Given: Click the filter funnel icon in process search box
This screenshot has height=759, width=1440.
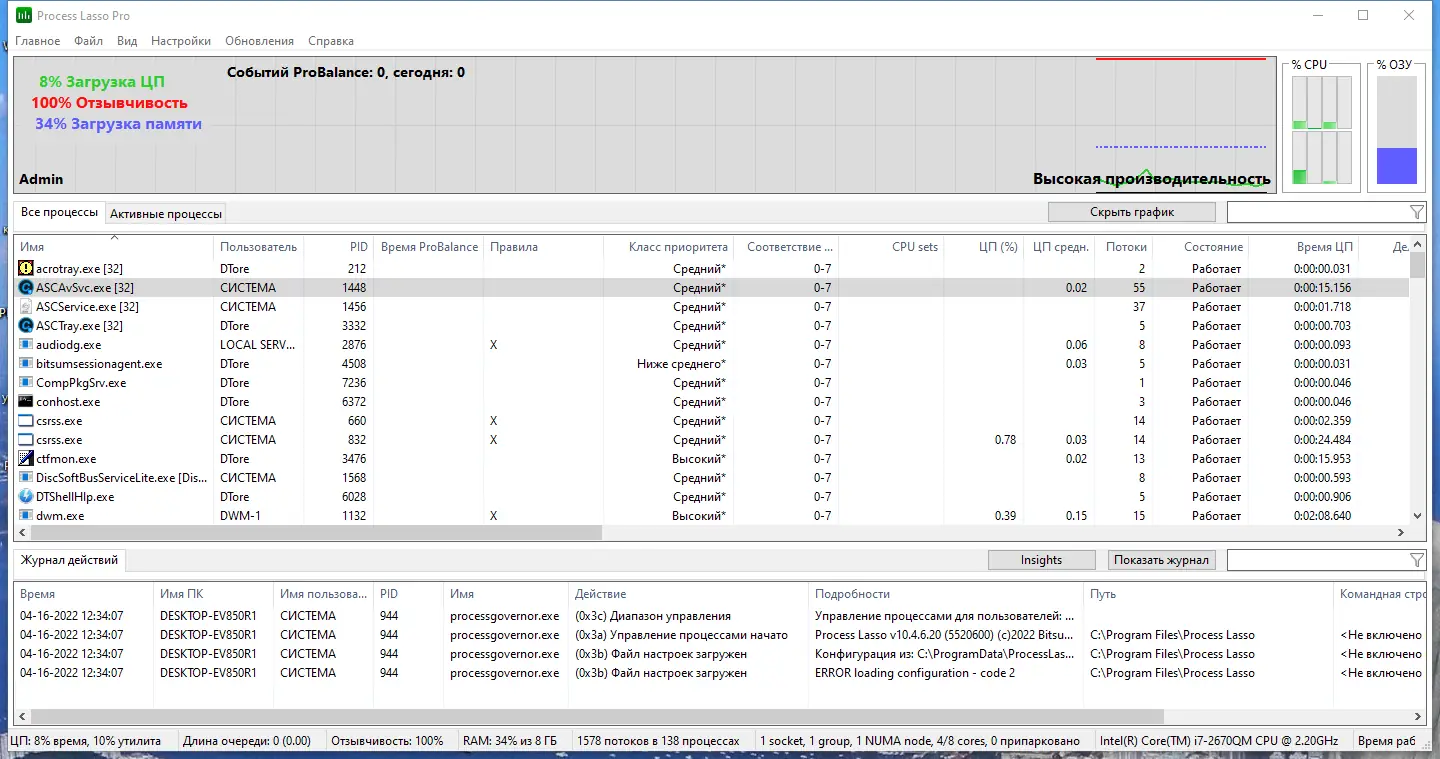Looking at the screenshot, I should tap(1416, 212).
